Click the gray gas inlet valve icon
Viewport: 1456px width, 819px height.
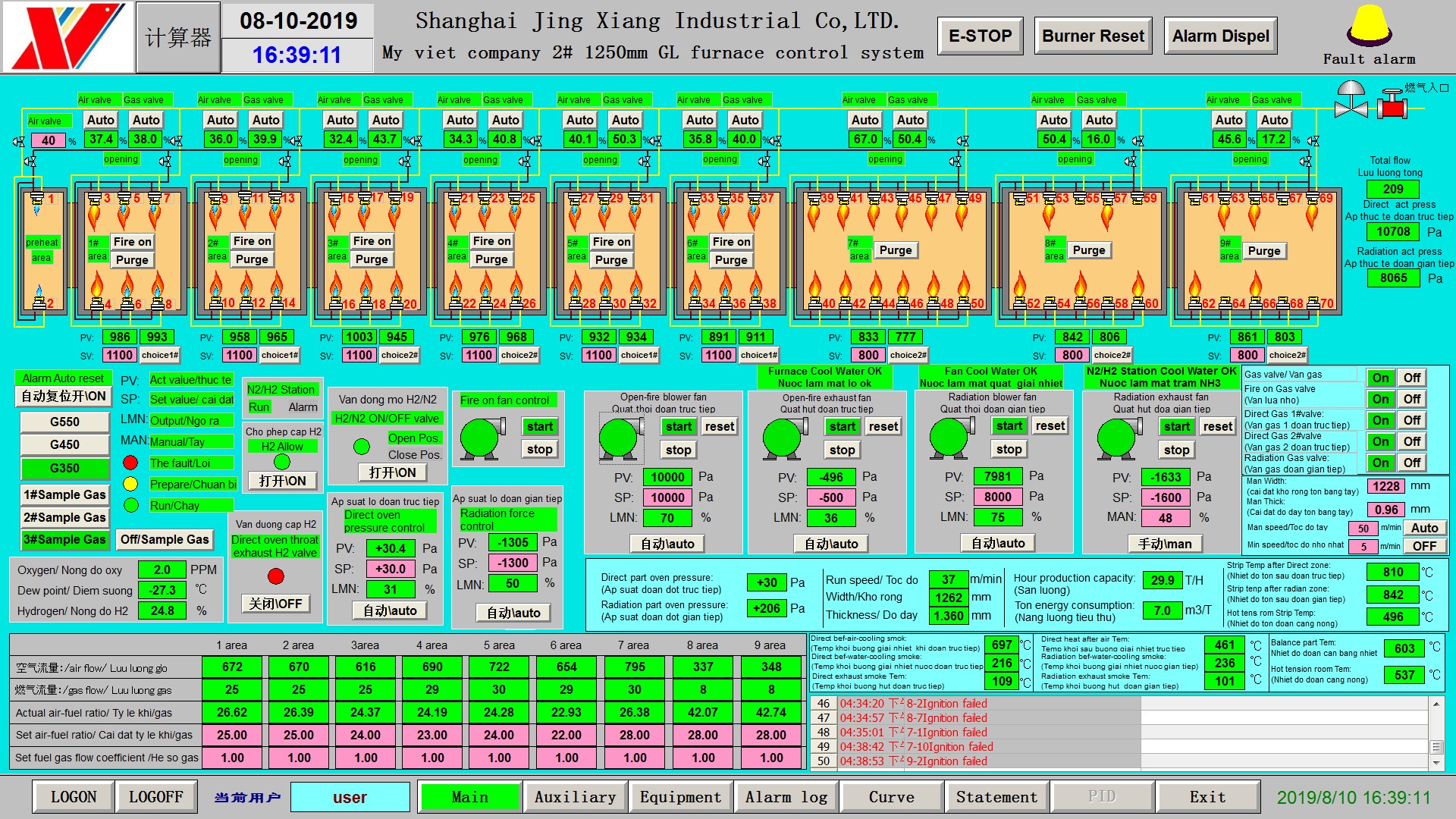tap(1351, 100)
